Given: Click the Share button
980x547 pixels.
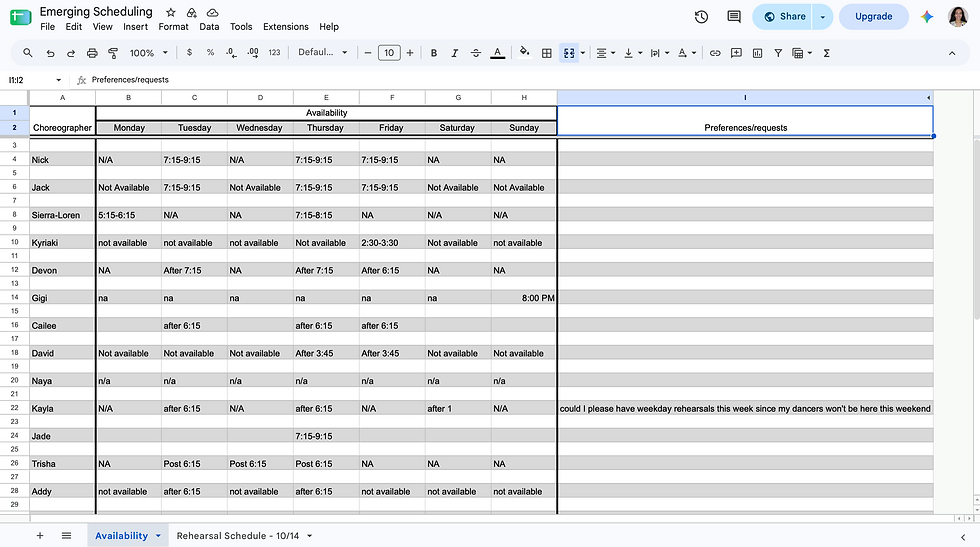Looking at the screenshot, I should click(782, 17).
